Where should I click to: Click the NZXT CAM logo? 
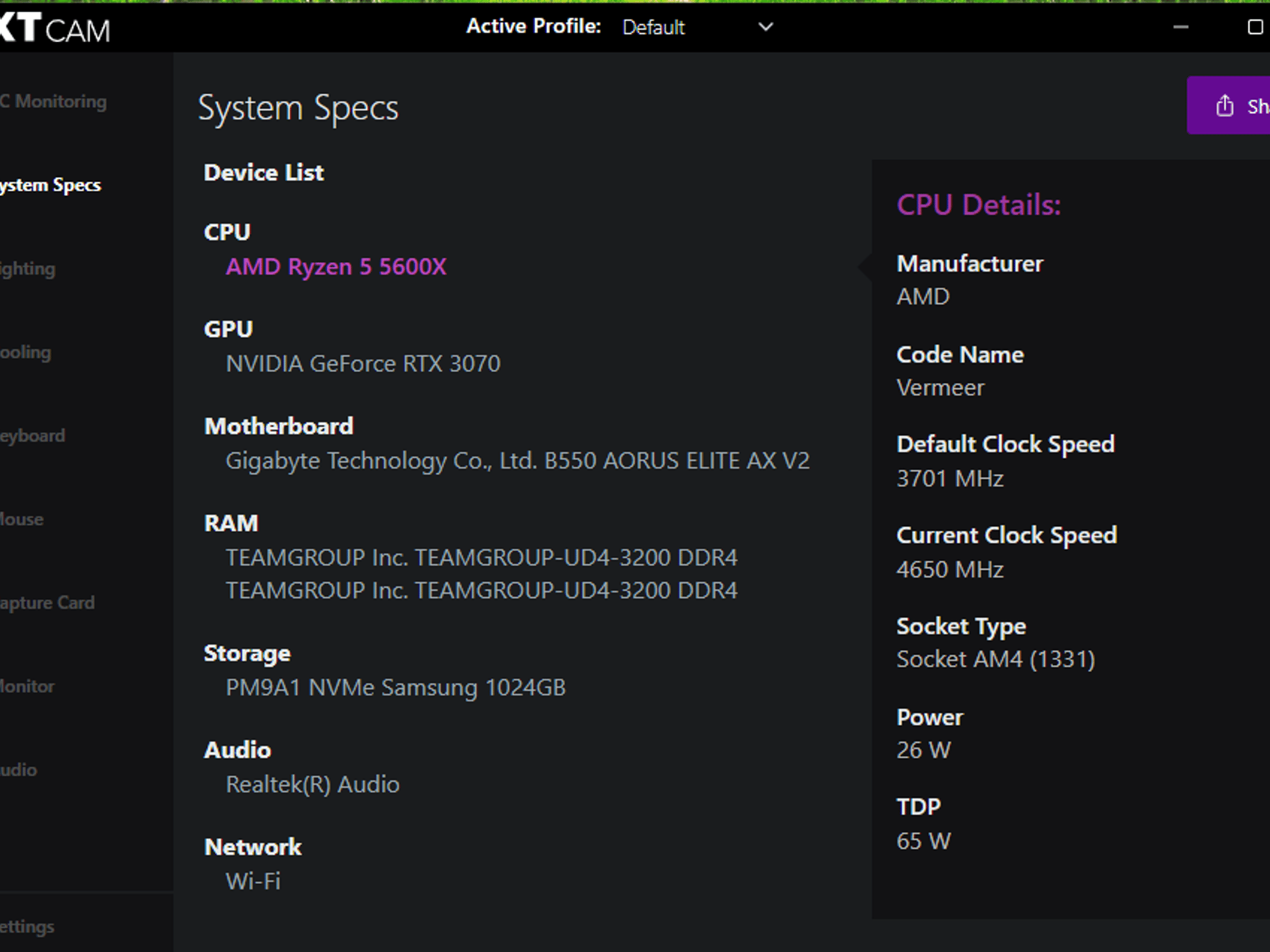coord(55,29)
